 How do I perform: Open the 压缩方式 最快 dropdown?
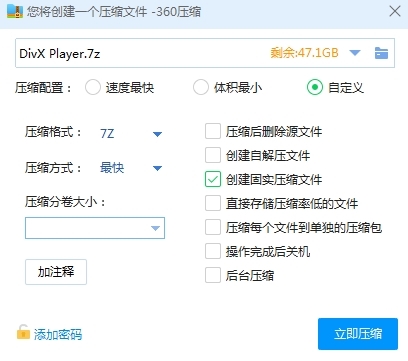click(157, 168)
